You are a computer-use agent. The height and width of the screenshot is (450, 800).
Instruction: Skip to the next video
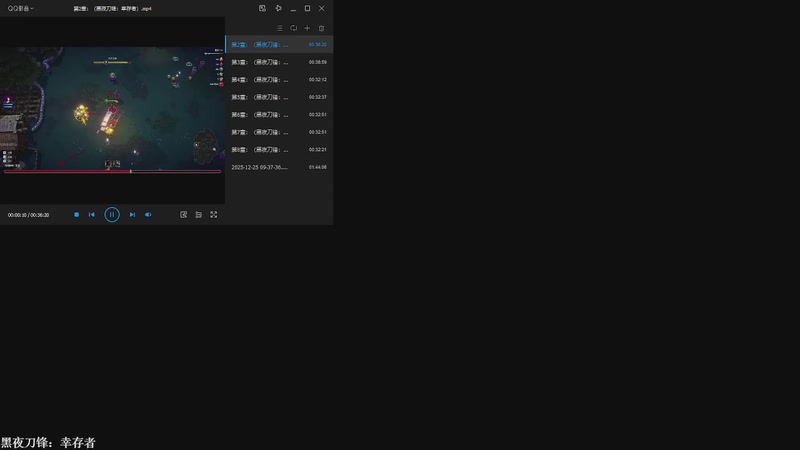point(132,215)
